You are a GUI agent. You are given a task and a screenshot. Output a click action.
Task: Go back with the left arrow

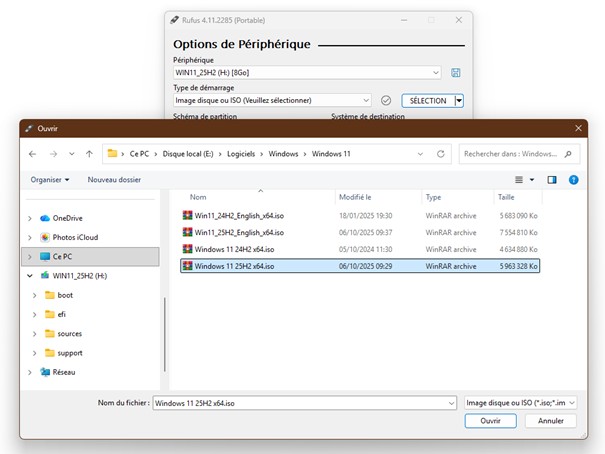[32, 154]
